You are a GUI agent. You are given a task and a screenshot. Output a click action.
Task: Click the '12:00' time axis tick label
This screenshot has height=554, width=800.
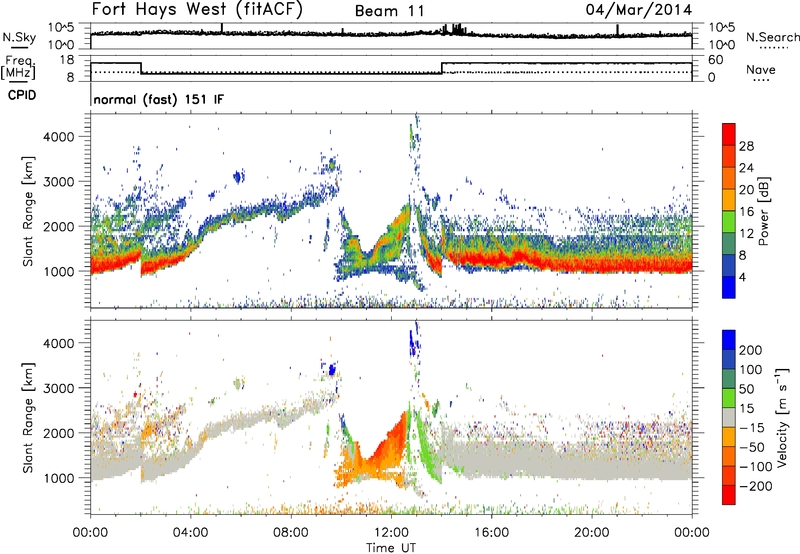391,533
